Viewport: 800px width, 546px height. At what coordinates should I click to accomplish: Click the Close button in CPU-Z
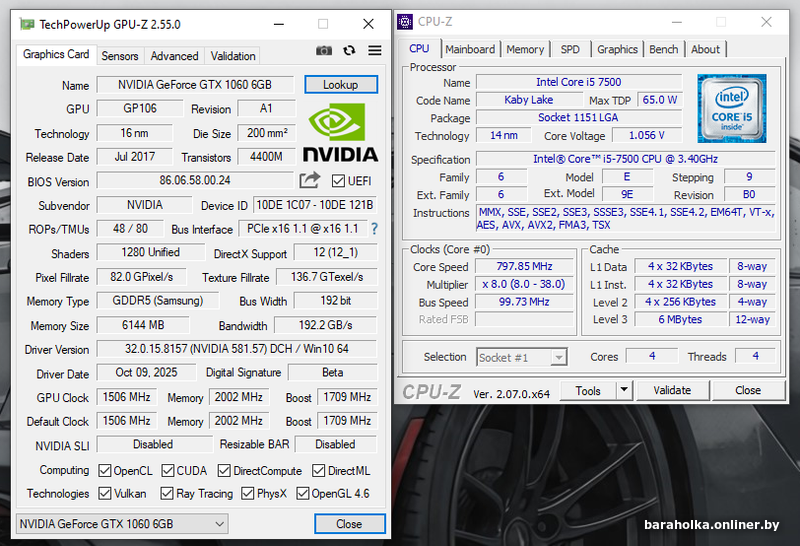coord(748,390)
